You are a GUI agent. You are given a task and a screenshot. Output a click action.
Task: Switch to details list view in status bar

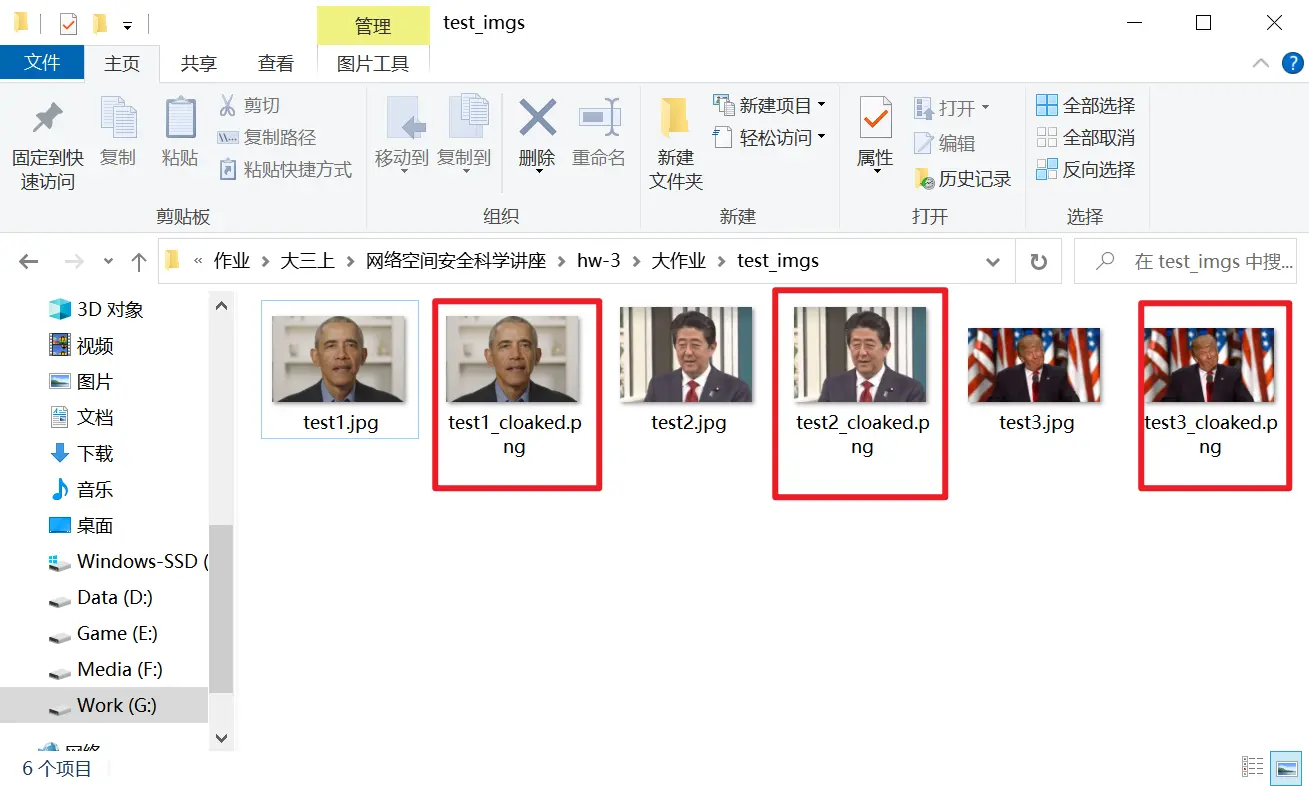click(x=1253, y=768)
